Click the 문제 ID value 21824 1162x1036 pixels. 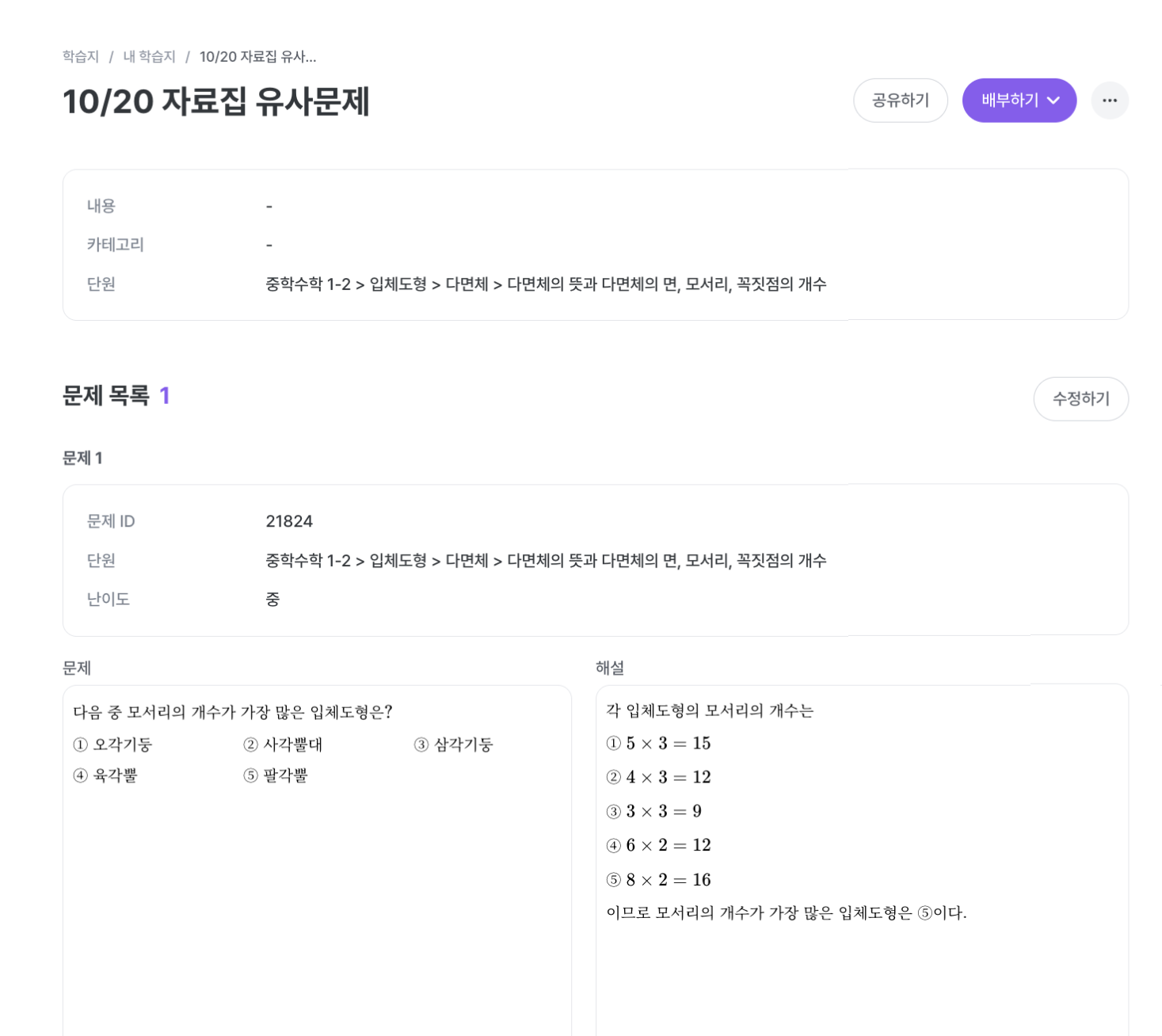click(290, 521)
